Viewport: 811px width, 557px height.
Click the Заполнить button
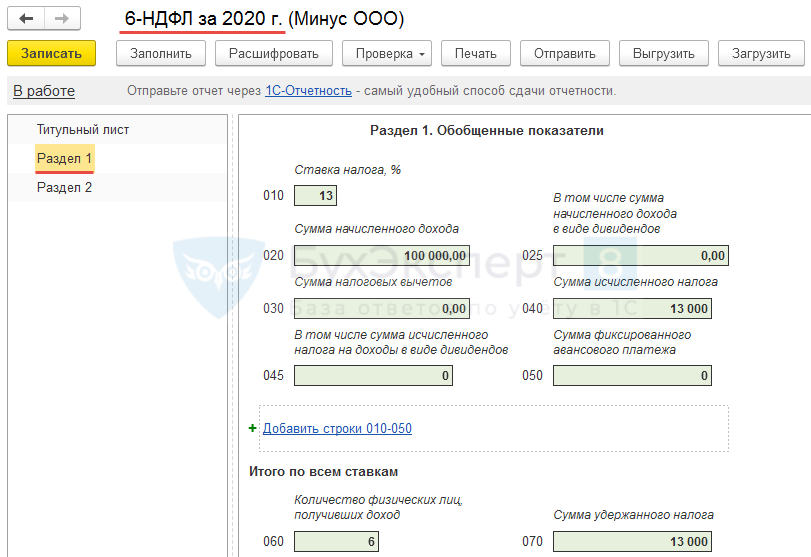point(161,53)
